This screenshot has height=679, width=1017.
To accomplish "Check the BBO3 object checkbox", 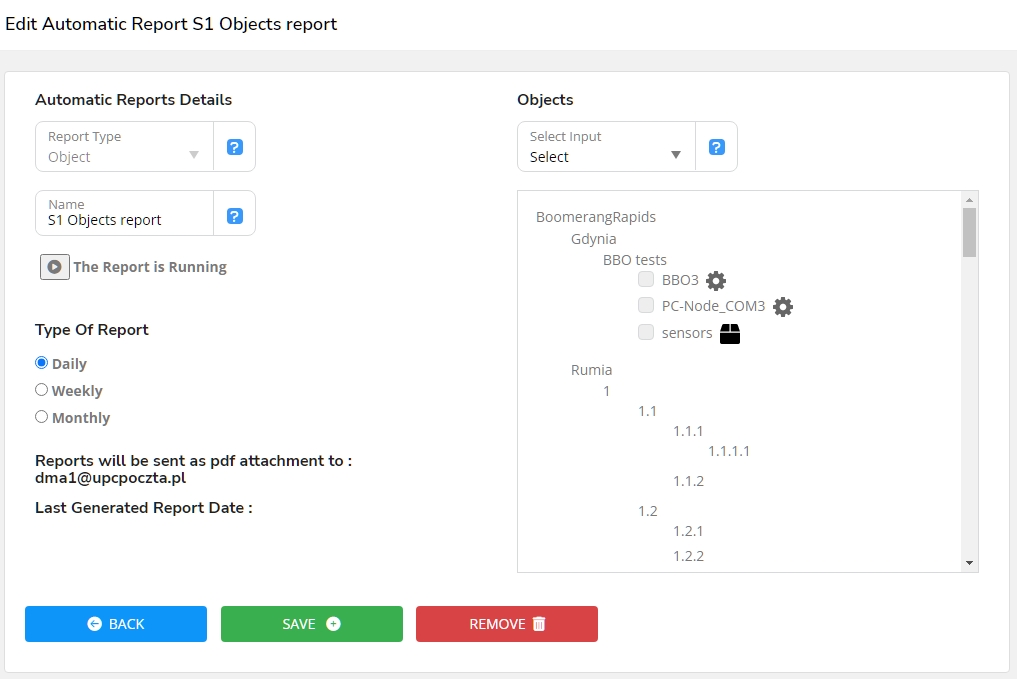I will point(646,280).
